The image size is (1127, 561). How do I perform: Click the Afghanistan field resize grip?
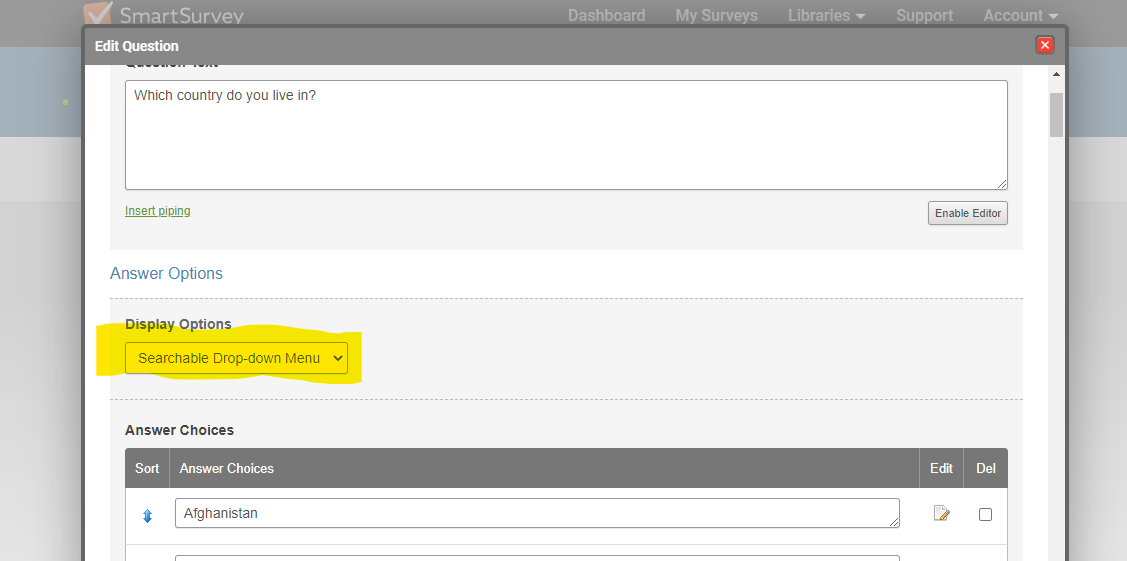[x=893, y=521]
